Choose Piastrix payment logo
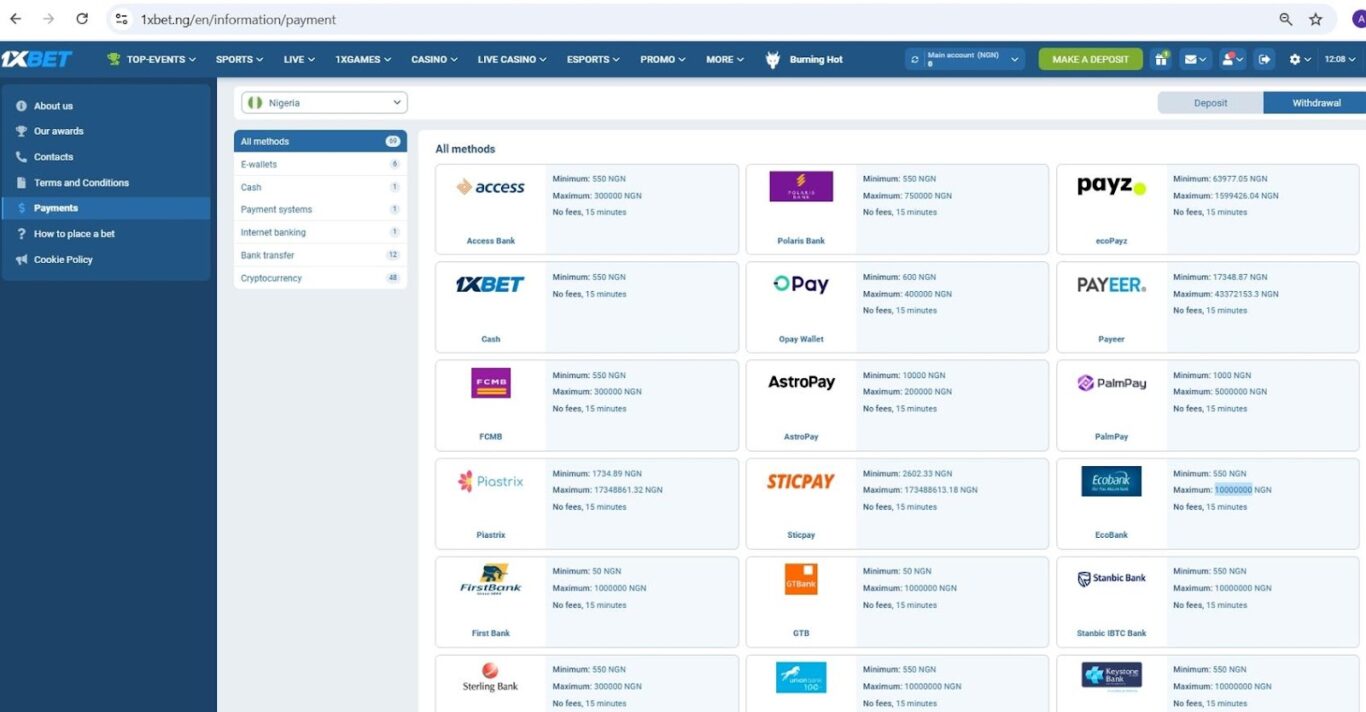 [491, 481]
